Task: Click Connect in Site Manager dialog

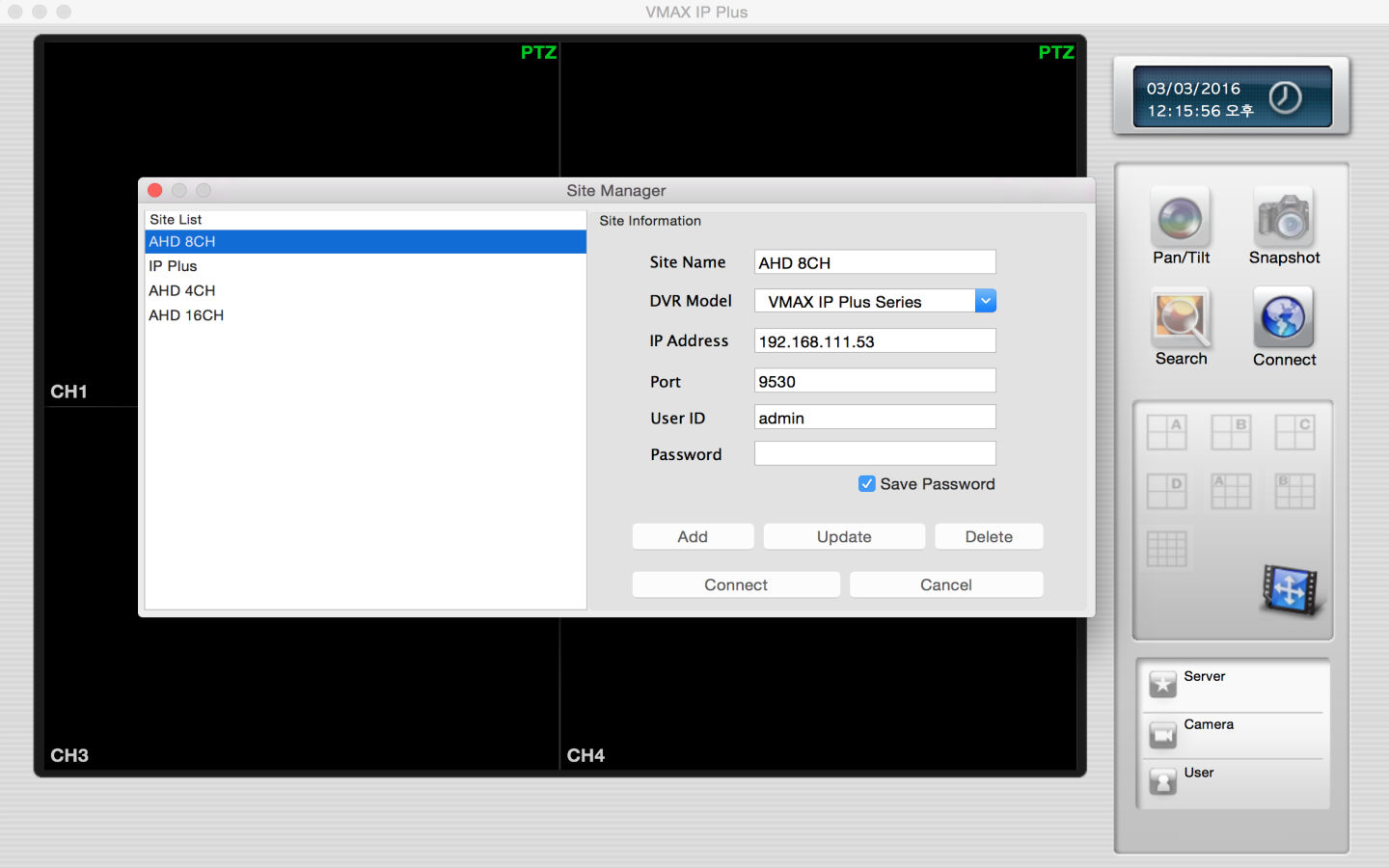Action: coord(736,584)
